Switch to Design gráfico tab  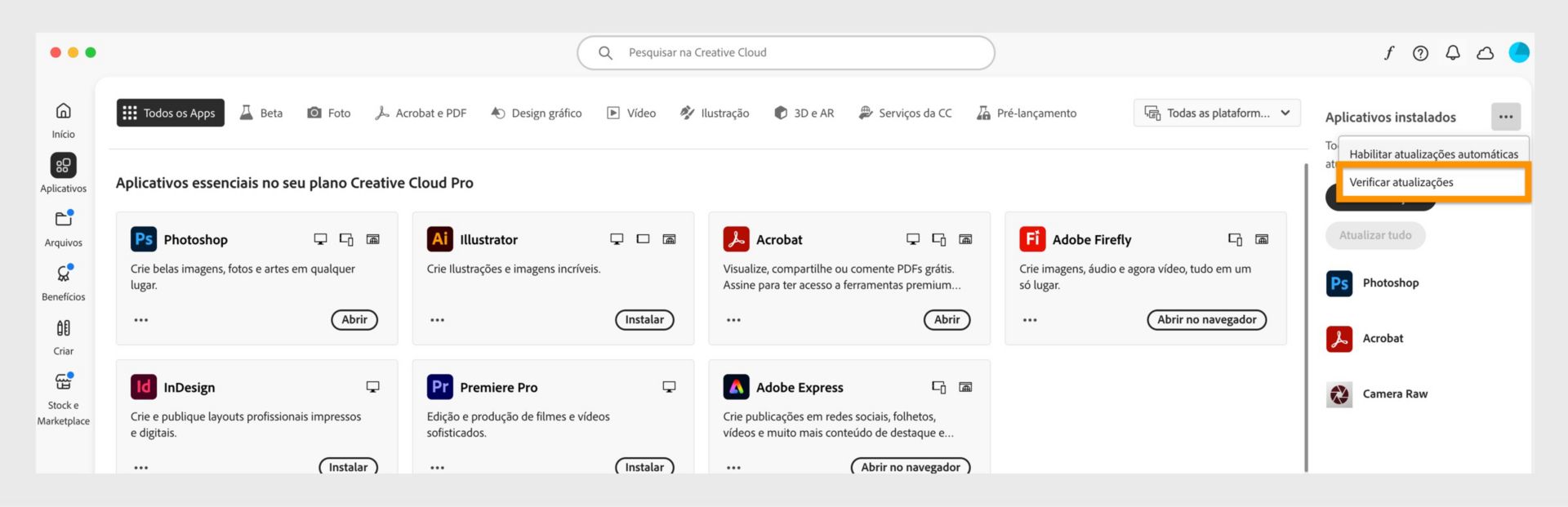tap(537, 113)
